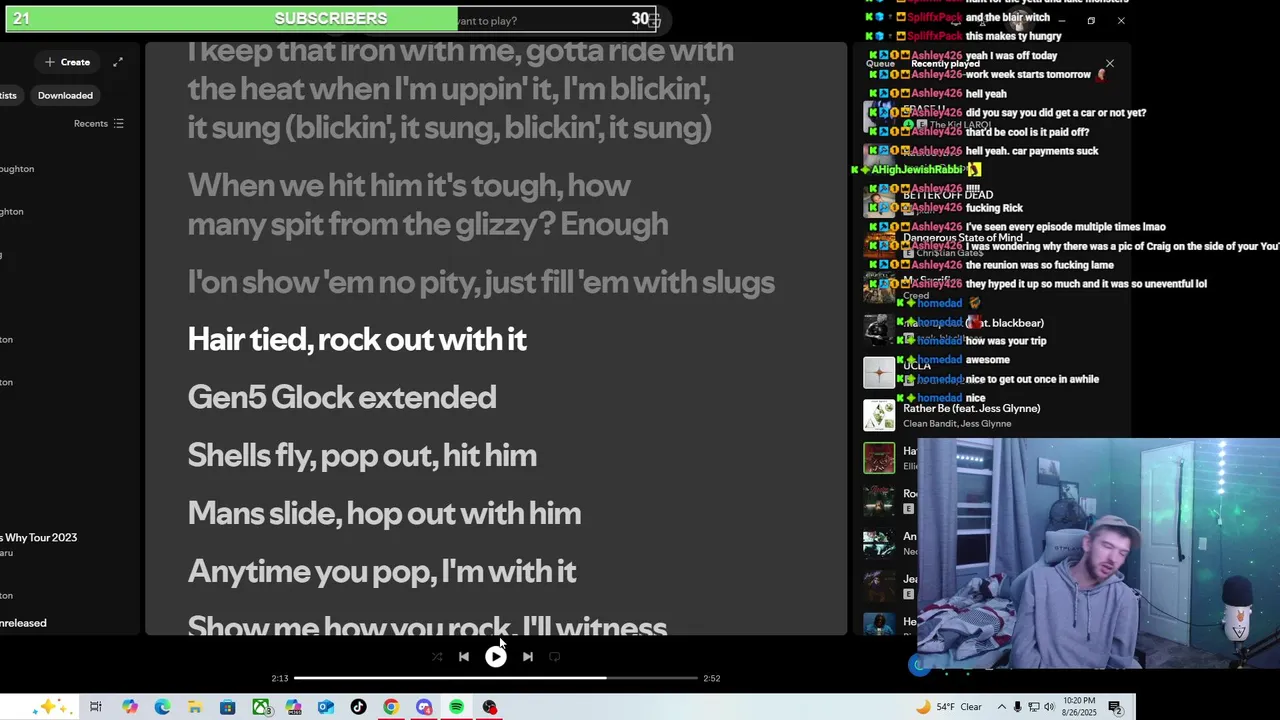
Task: Open the Clean Bandit, Jess Glynne artist link
Action: coord(957,423)
